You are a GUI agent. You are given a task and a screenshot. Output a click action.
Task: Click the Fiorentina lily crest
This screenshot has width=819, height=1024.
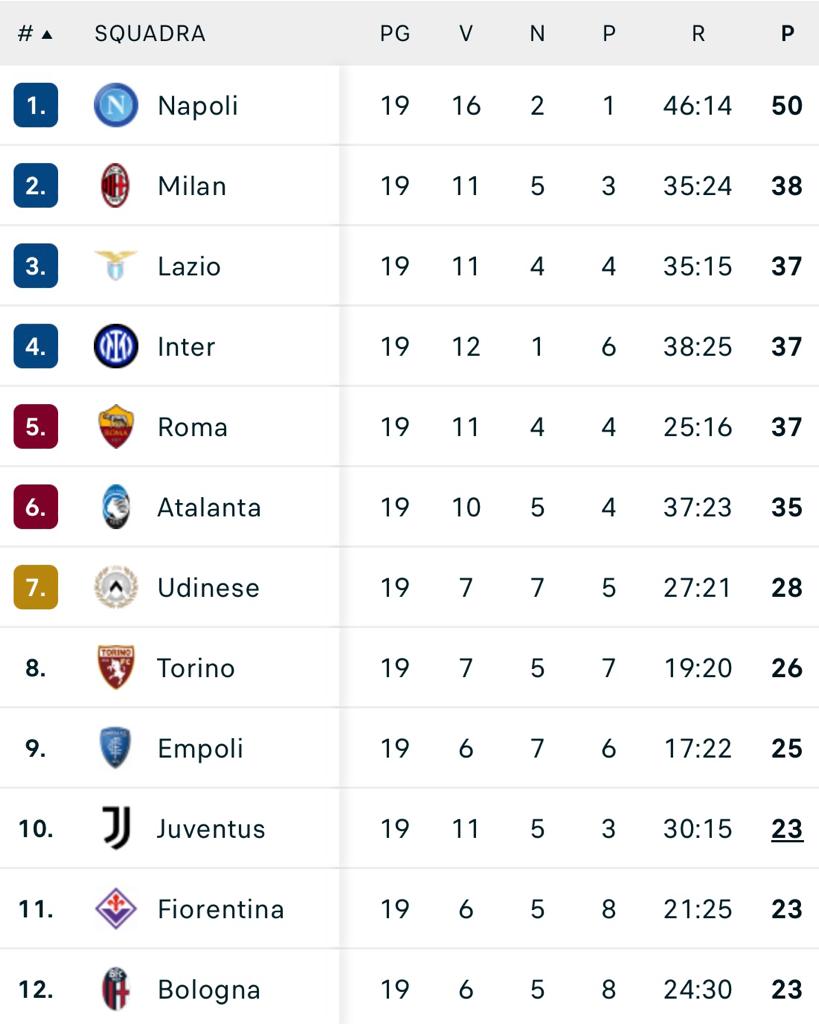click(x=116, y=908)
